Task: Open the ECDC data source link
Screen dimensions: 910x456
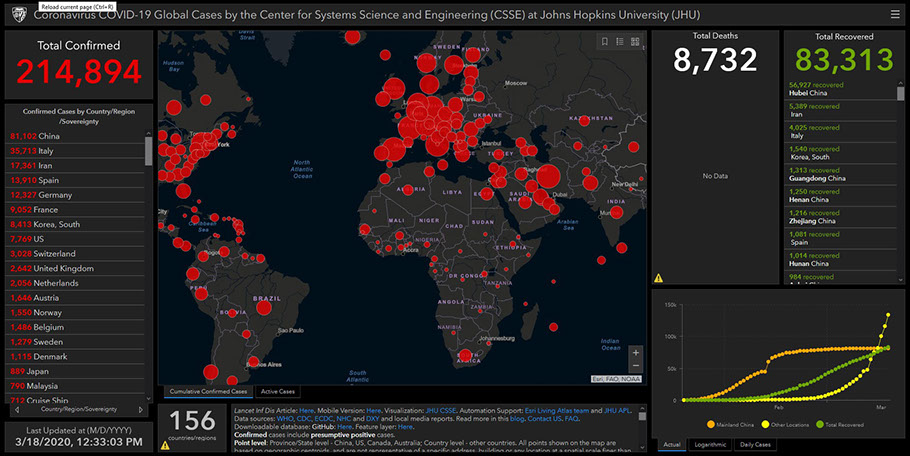Action: (323, 419)
